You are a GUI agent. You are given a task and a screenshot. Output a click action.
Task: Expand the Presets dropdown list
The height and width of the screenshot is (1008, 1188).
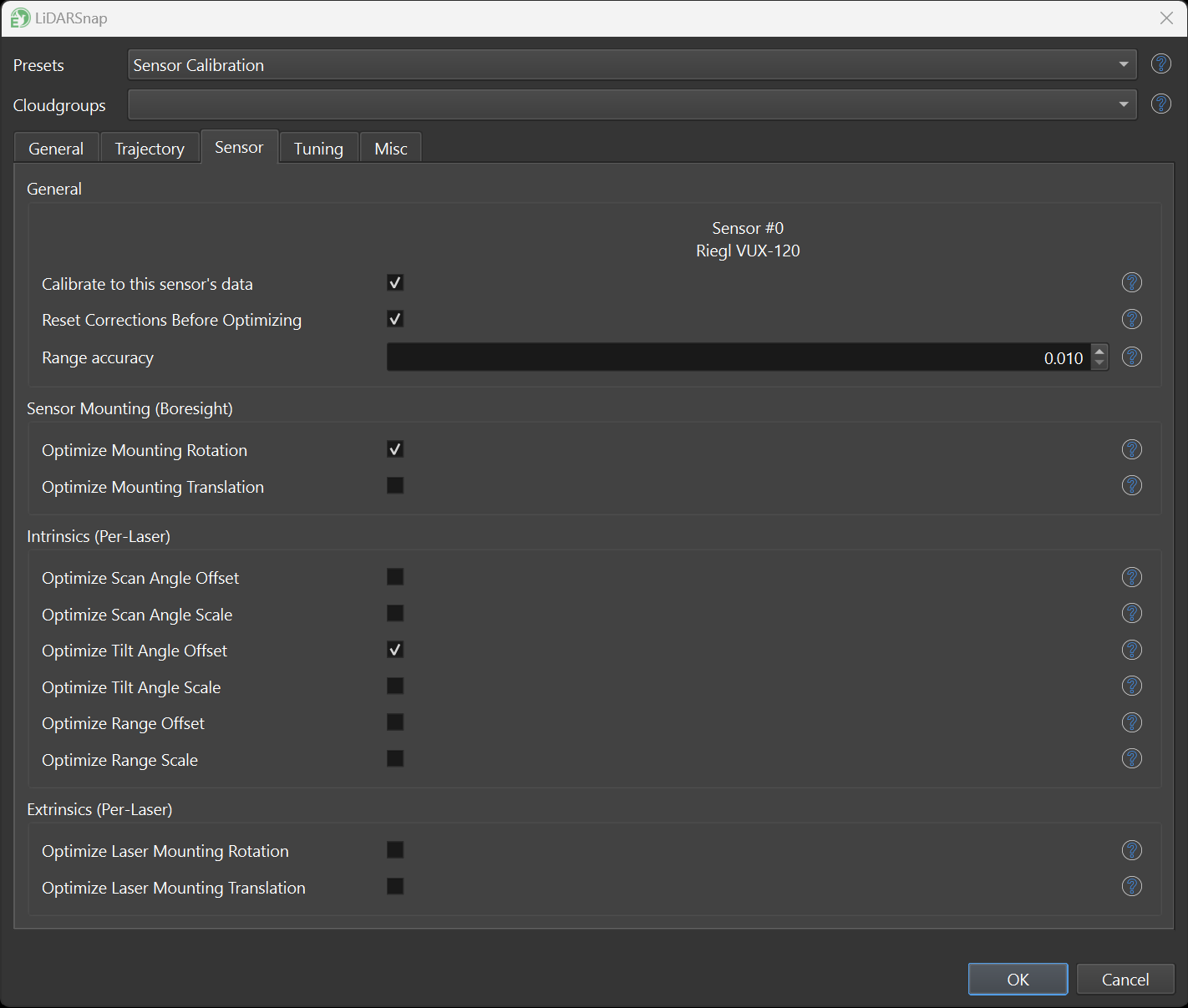(x=1123, y=65)
